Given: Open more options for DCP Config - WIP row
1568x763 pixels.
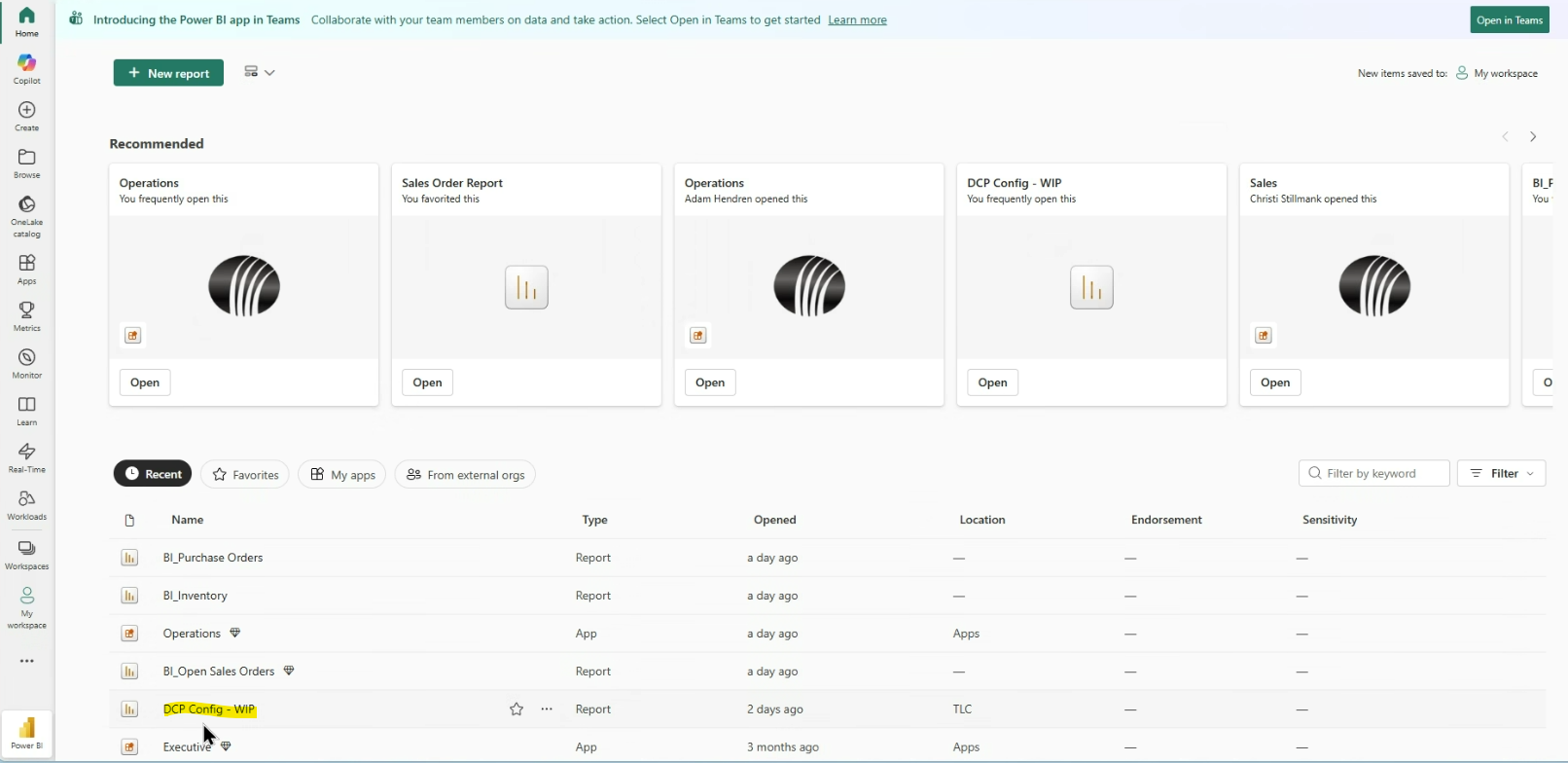Looking at the screenshot, I should coord(547,709).
